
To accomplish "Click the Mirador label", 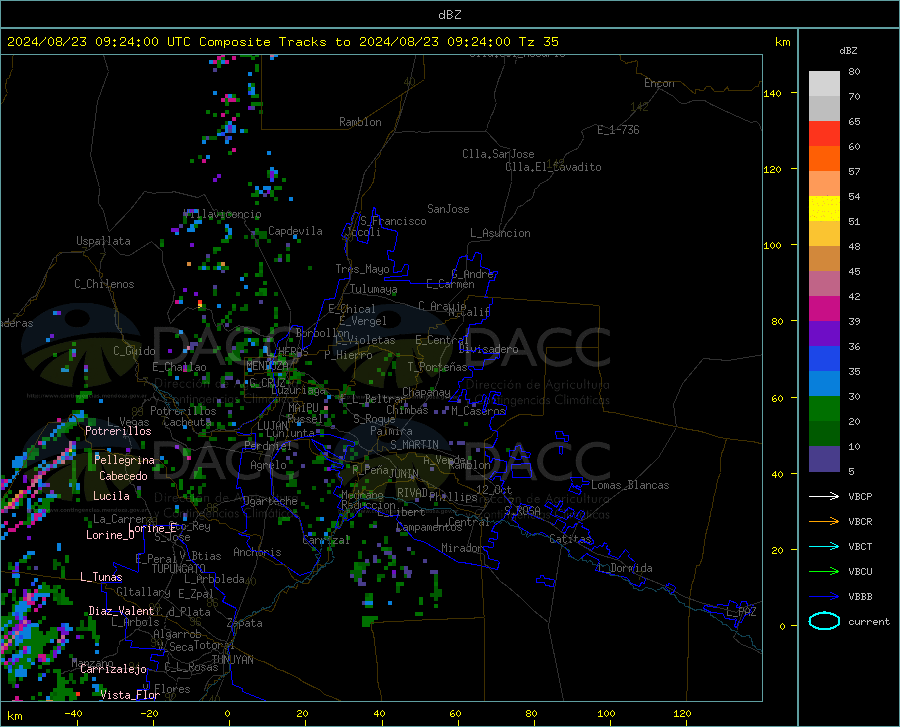I will [462, 548].
